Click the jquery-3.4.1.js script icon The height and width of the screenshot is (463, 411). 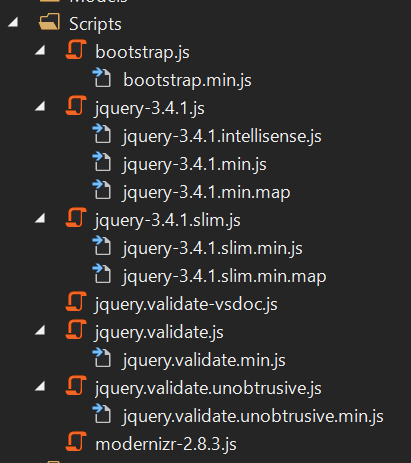point(76,106)
